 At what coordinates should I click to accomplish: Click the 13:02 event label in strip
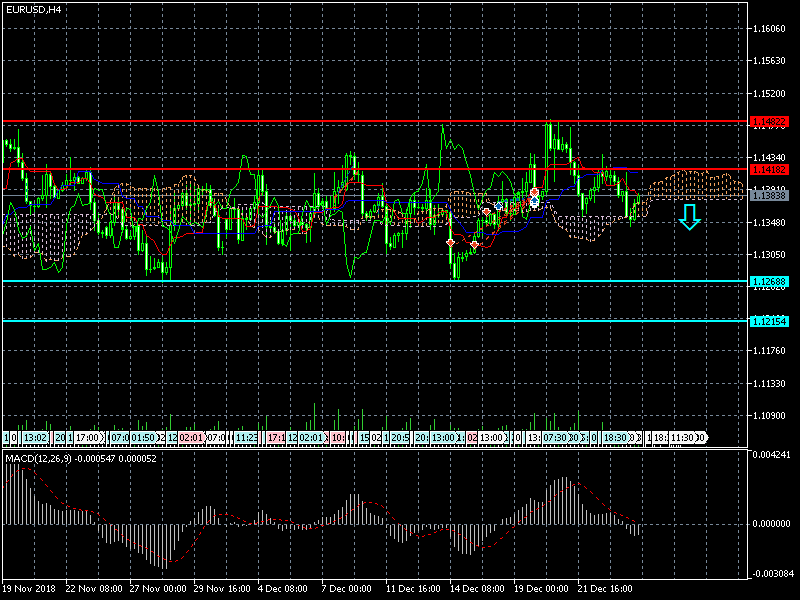click(36, 438)
